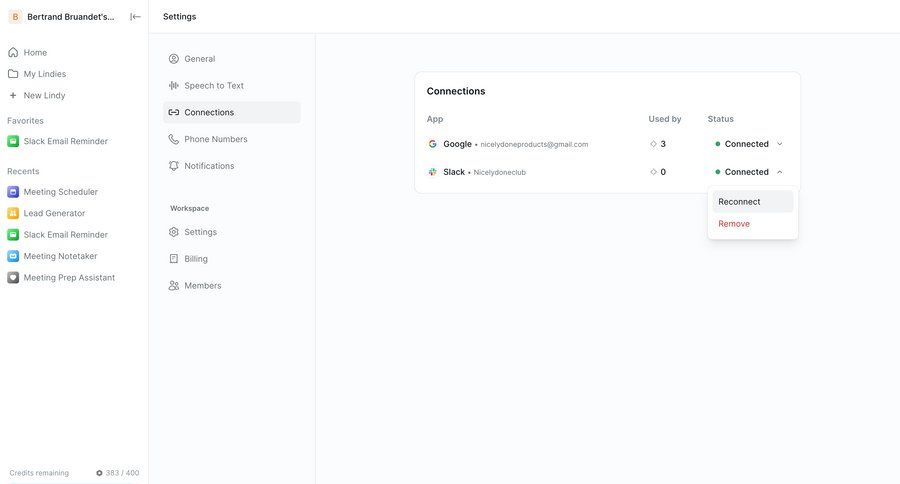
Task: Click the Used by column header
Action: tap(665, 119)
